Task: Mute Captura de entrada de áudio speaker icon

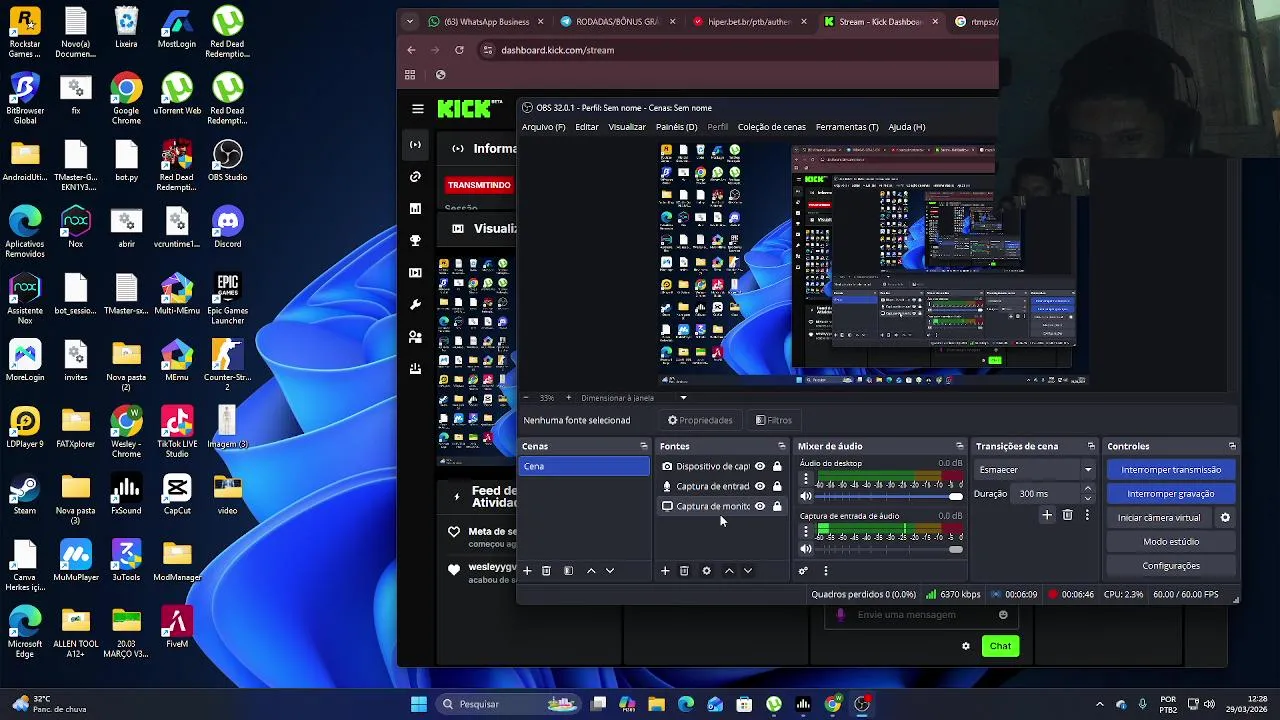Action: coord(806,549)
